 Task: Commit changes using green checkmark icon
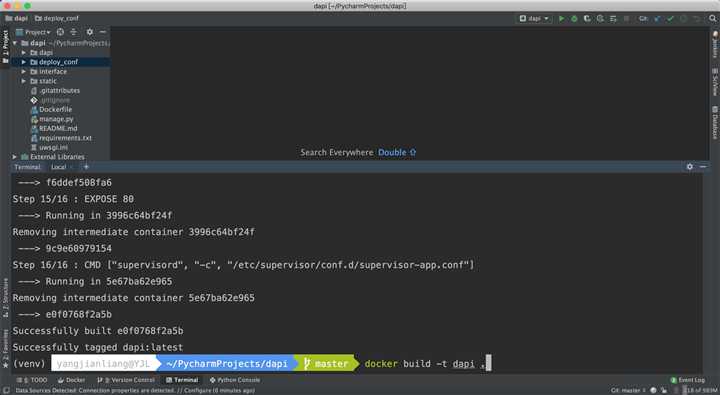coord(670,18)
